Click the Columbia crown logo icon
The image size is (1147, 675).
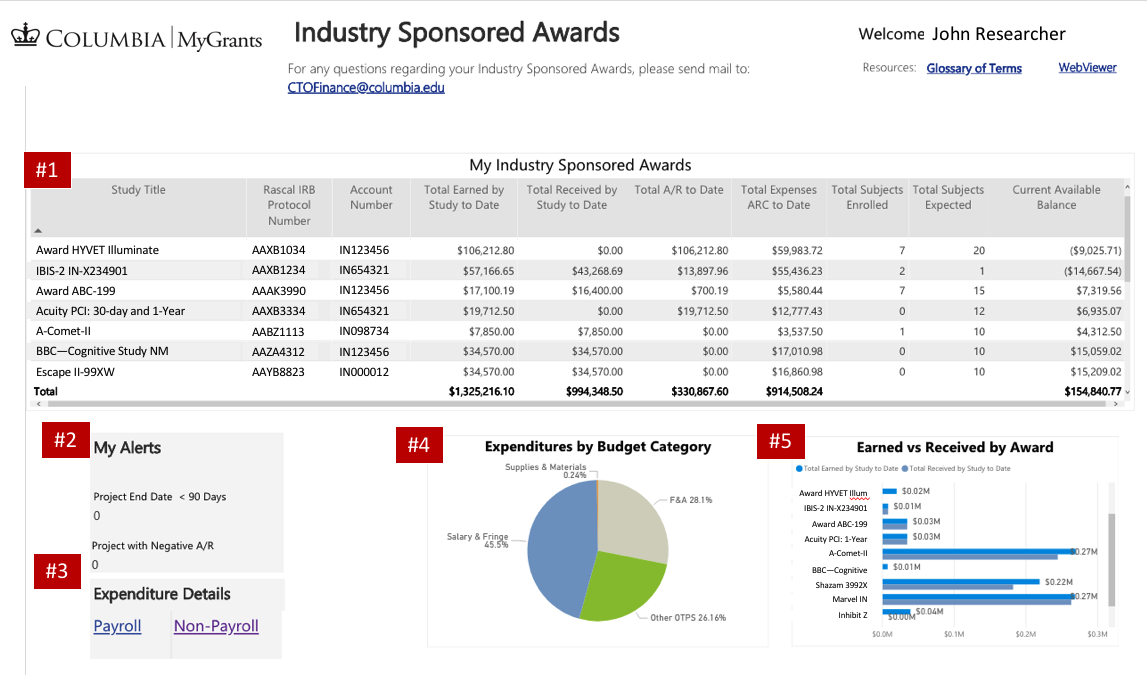[25, 36]
